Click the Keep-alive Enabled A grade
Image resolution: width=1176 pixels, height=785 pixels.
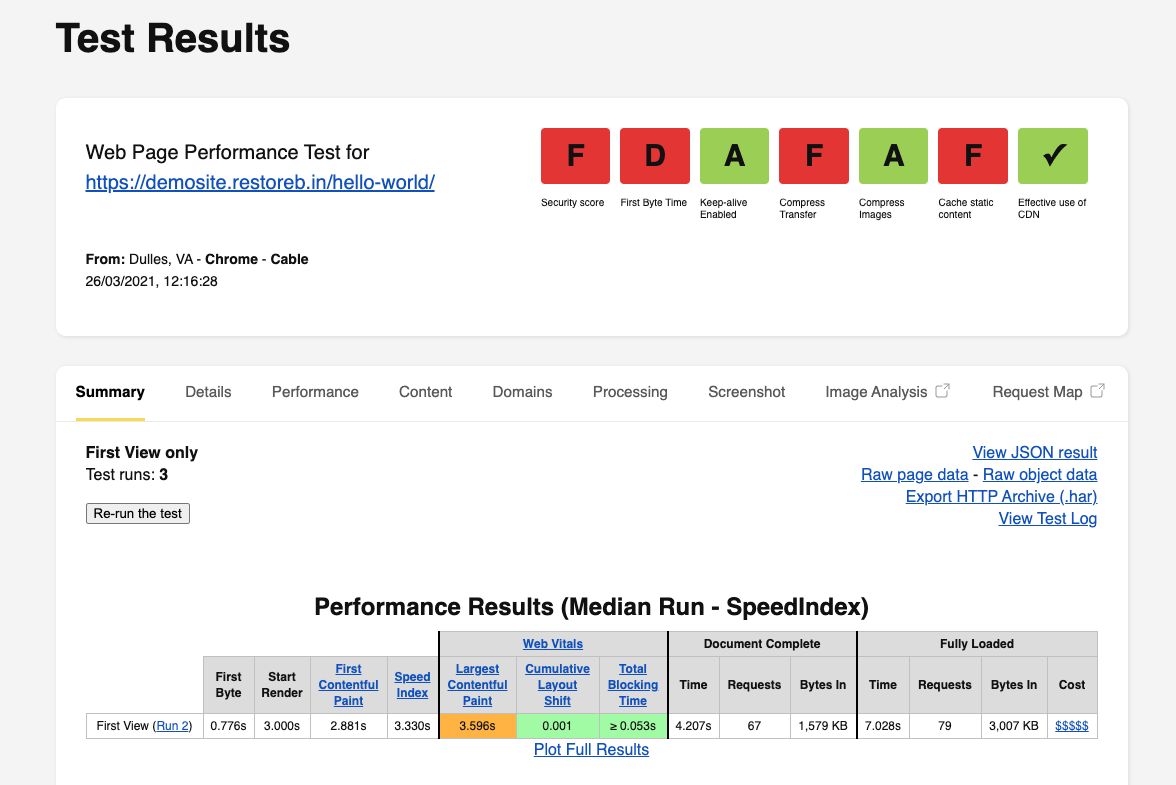tap(734, 156)
